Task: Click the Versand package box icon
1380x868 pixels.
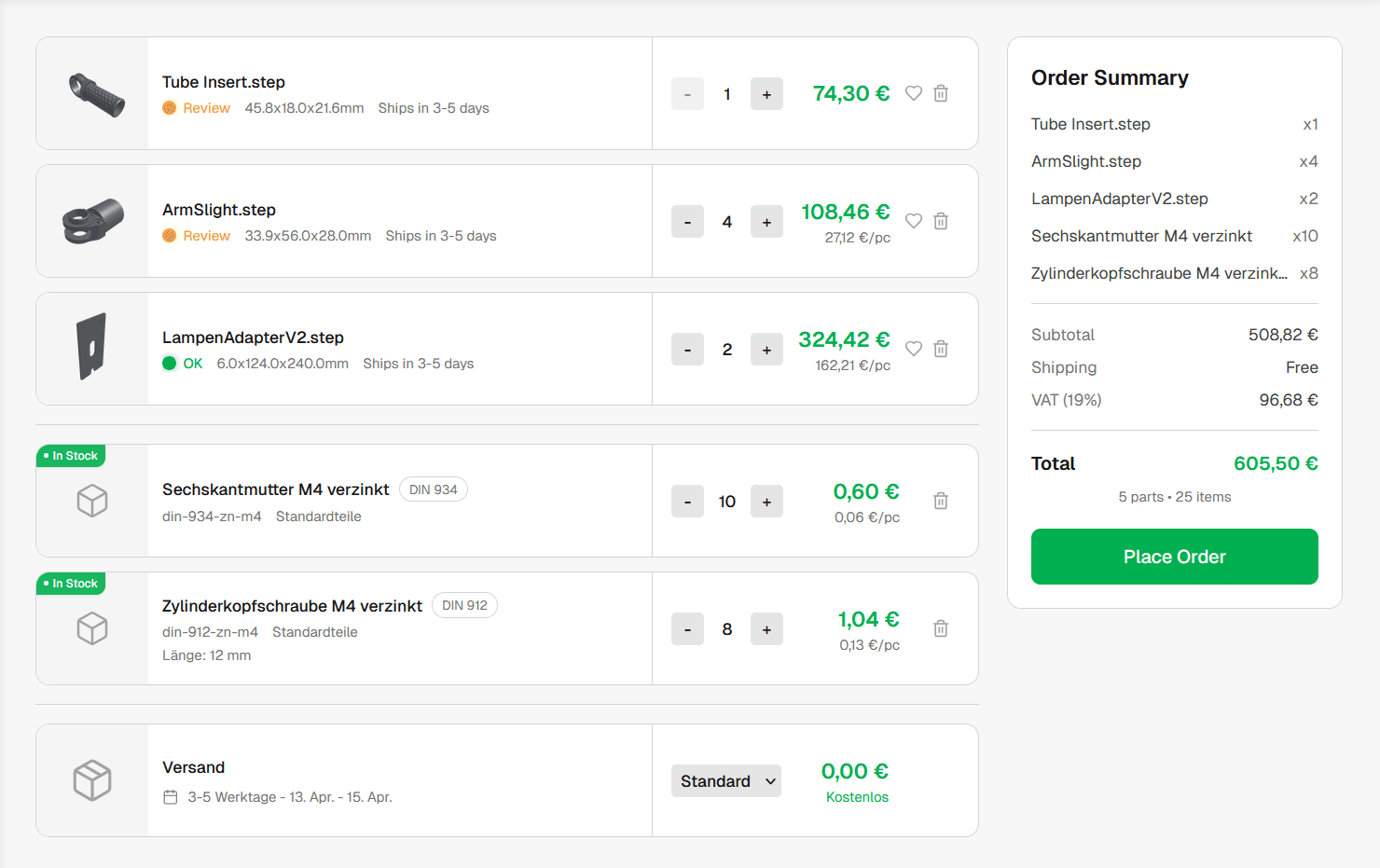Action: [92, 780]
